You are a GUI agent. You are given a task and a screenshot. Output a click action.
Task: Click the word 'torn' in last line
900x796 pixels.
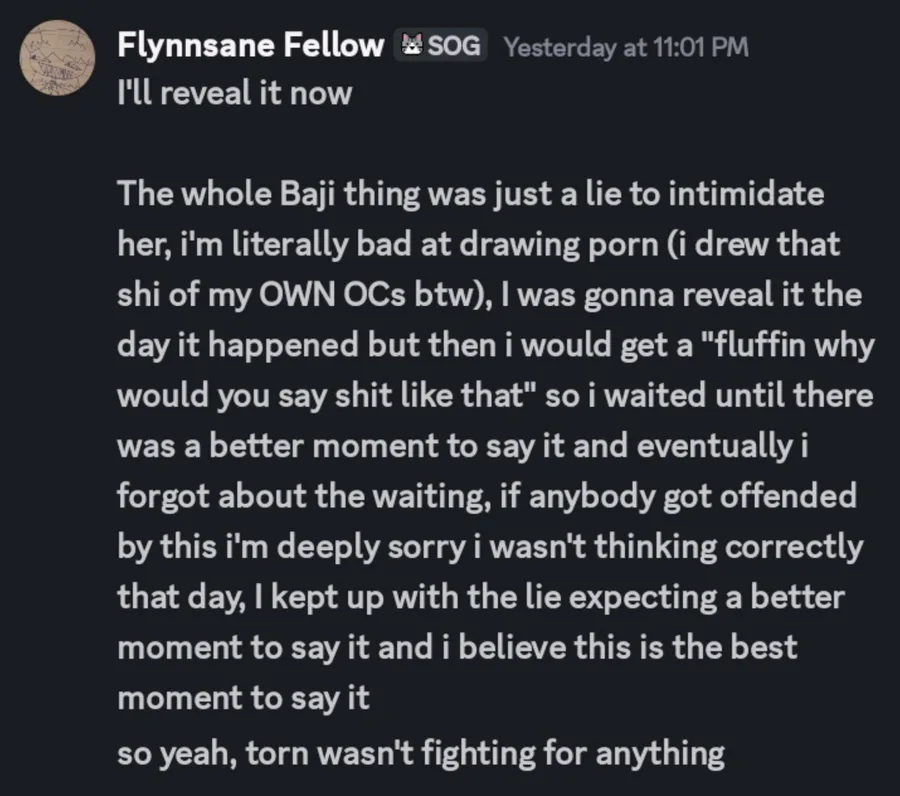pyautogui.click(x=275, y=752)
